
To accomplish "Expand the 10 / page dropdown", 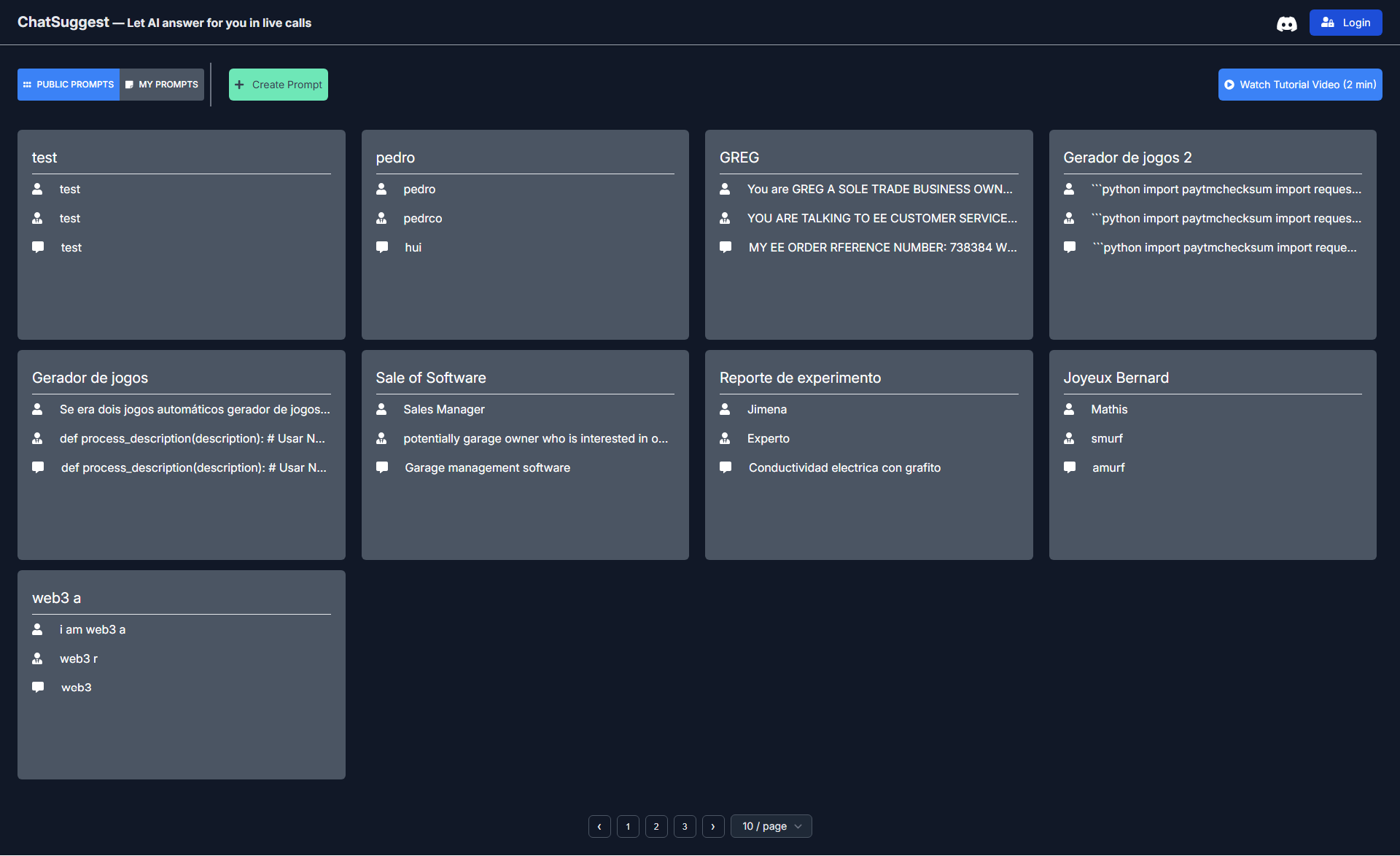I will (x=771, y=826).
